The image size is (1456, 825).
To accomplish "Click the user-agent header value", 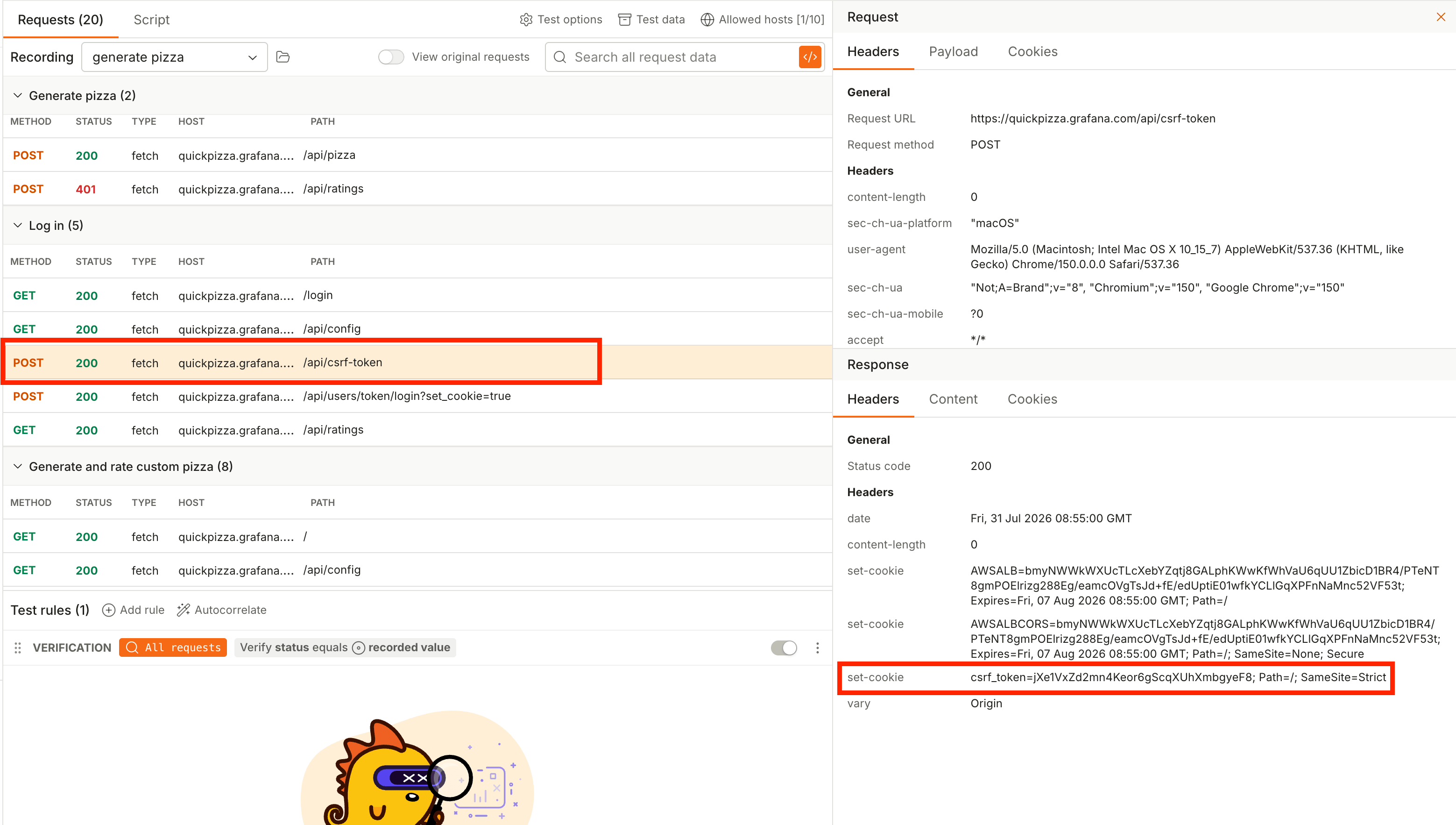I will 1187,256.
